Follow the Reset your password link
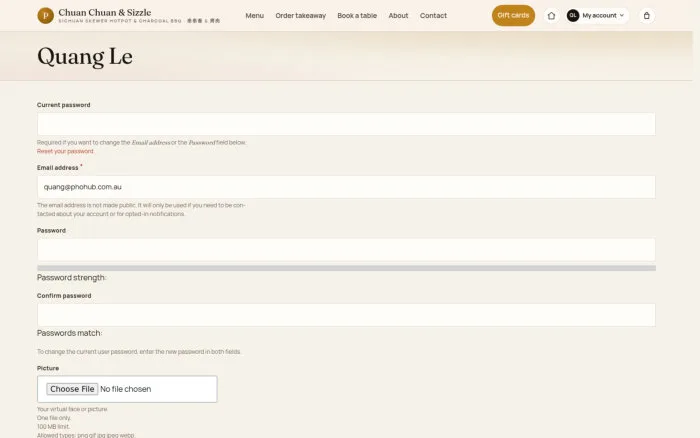Viewport: 700px width, 438px height. tap(66, 151)
